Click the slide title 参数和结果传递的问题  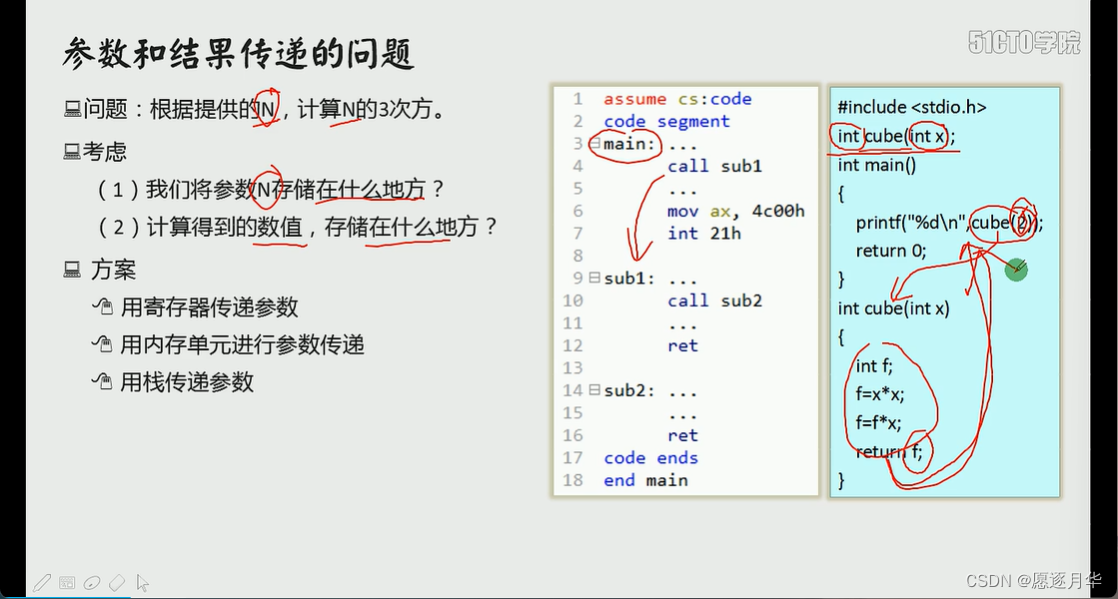click(238, 54)
